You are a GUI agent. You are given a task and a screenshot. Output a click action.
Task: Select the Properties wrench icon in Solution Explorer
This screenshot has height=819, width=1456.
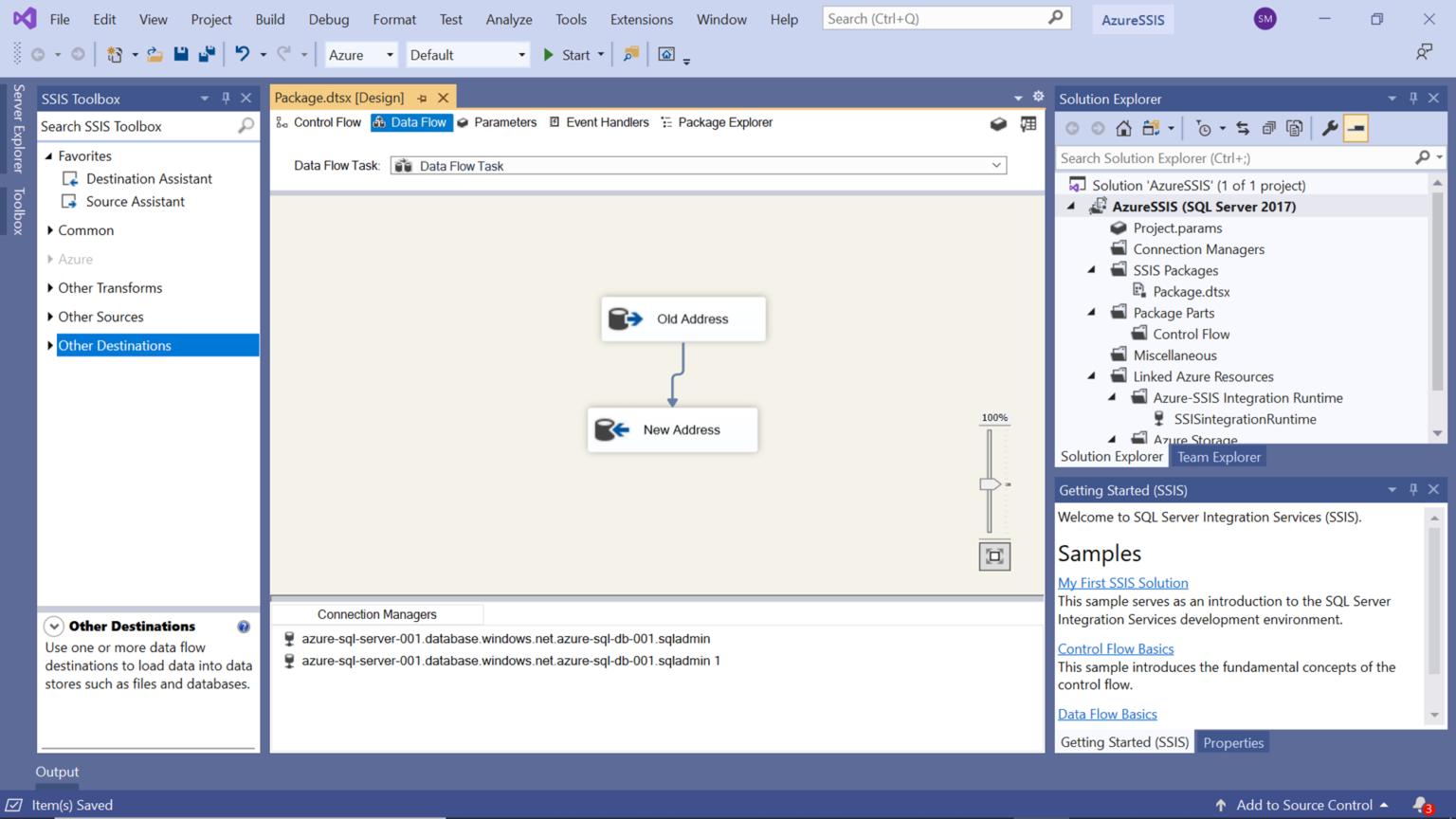click(x=1329, y=127)
